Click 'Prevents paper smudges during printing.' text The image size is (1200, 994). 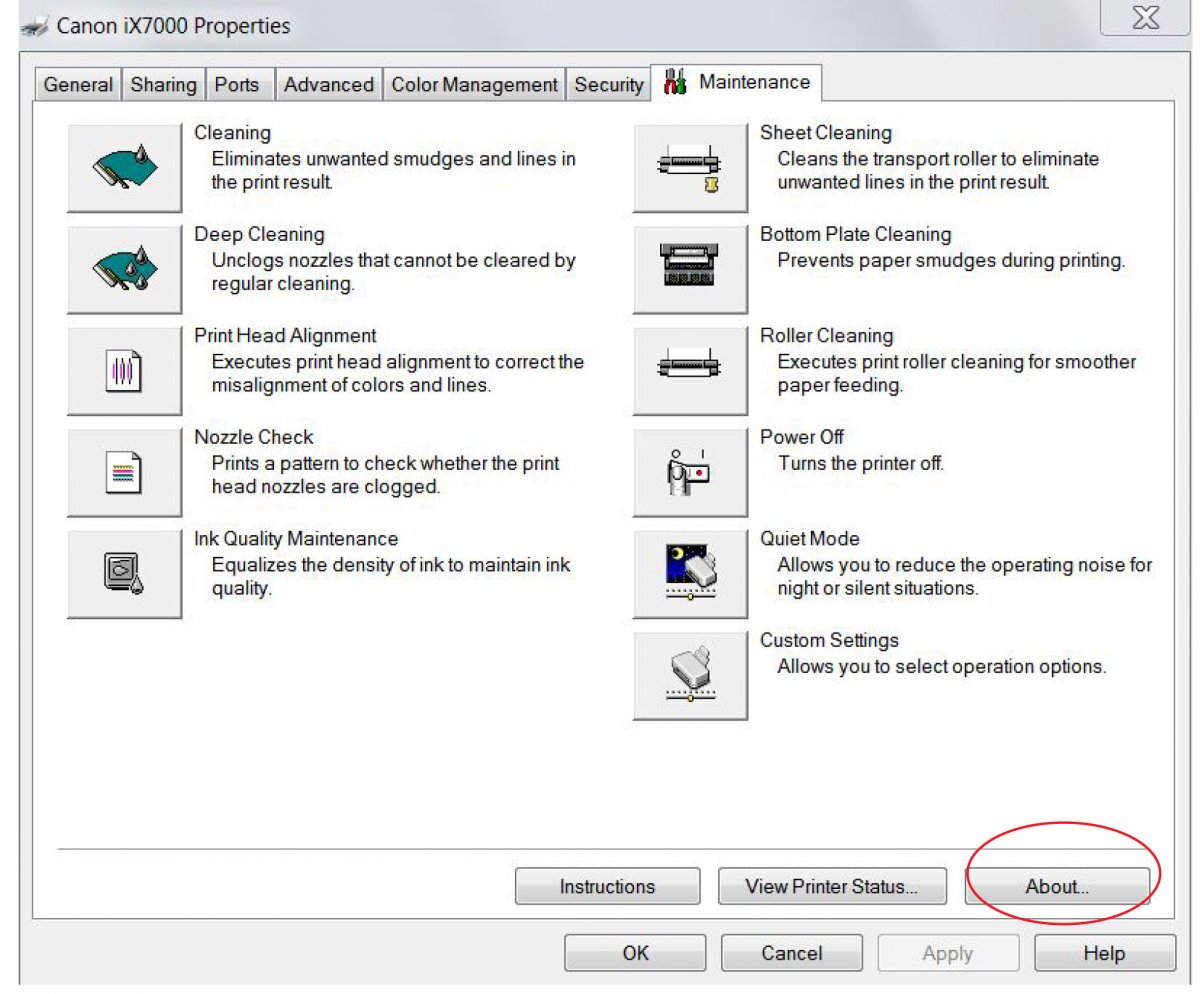point(952,260)
